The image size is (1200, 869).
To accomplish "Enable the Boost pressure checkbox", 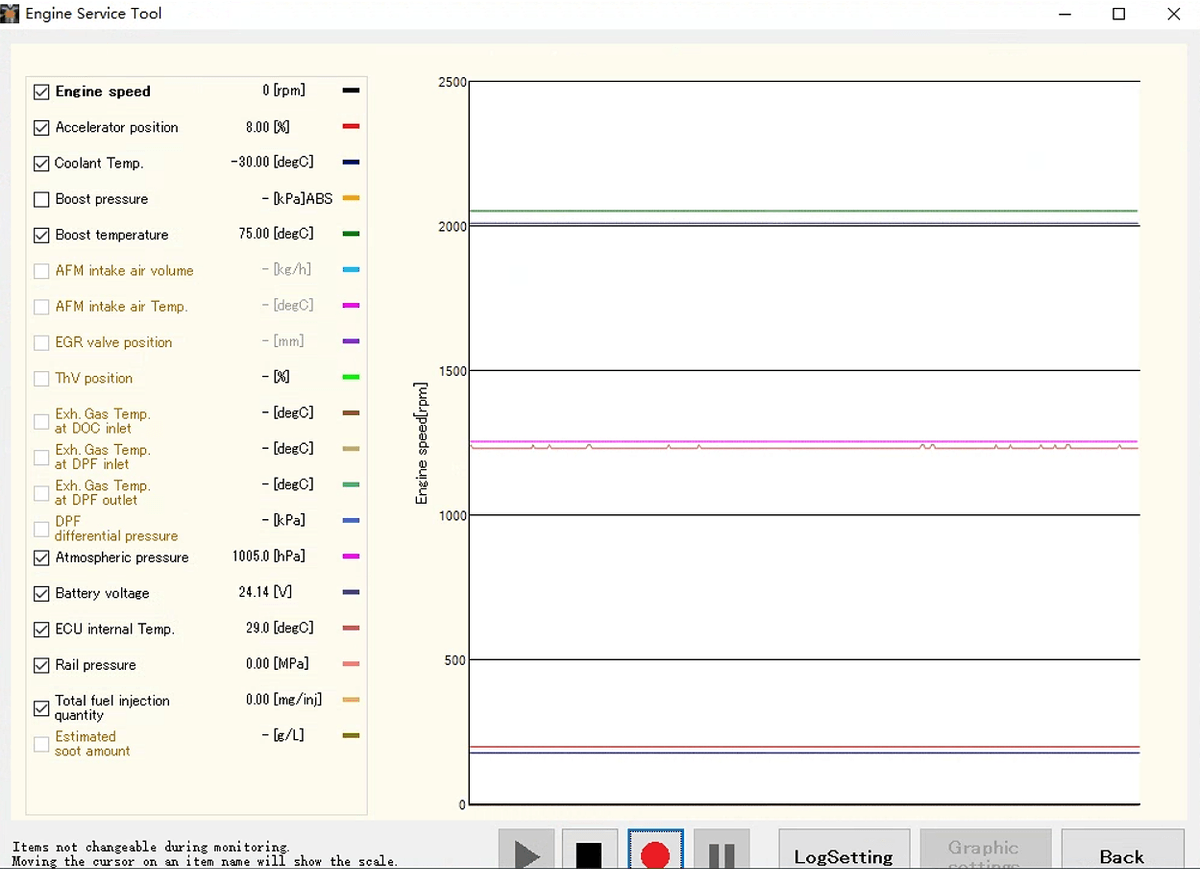I will 41,199.
